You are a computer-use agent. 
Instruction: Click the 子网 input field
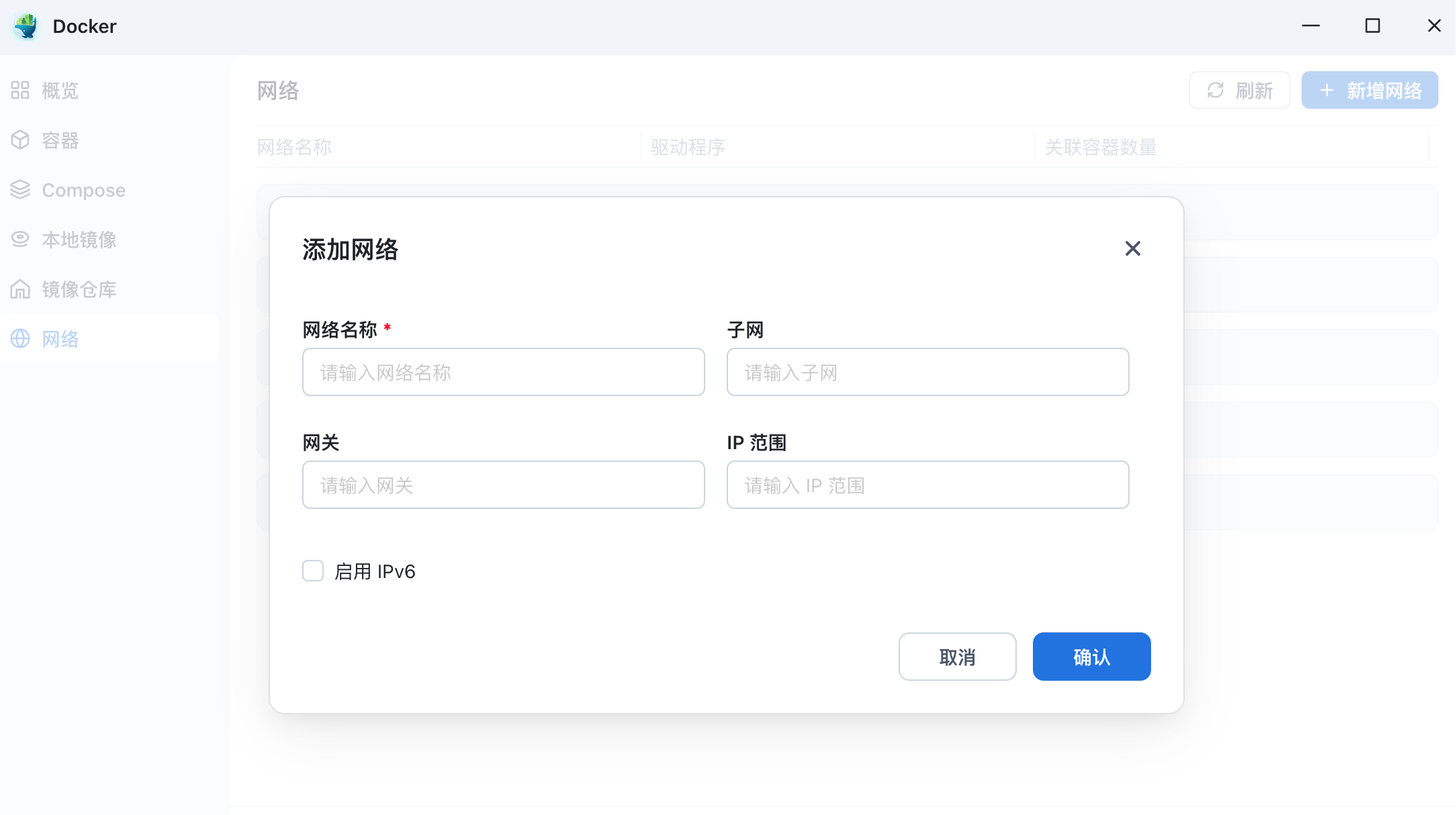point(927,372)
